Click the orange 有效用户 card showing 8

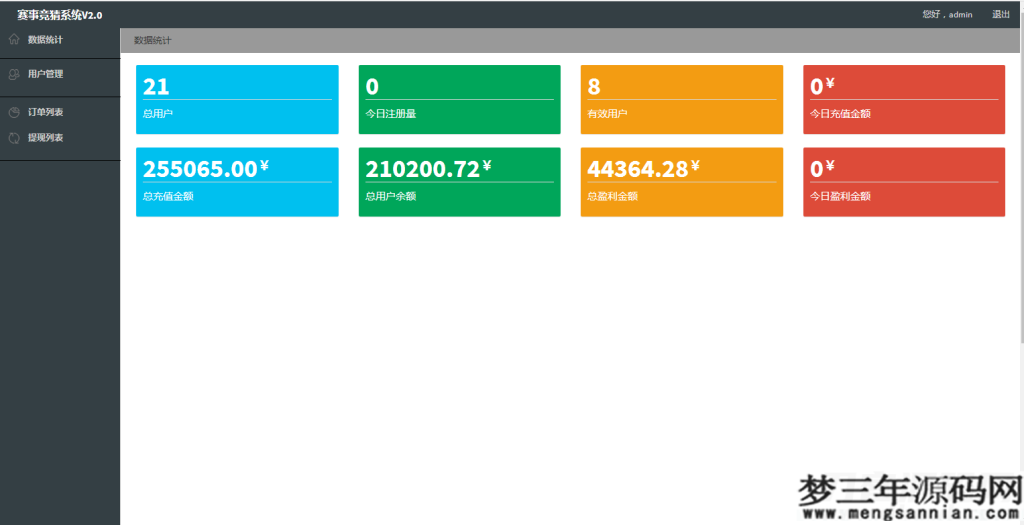tap(681, 99)
